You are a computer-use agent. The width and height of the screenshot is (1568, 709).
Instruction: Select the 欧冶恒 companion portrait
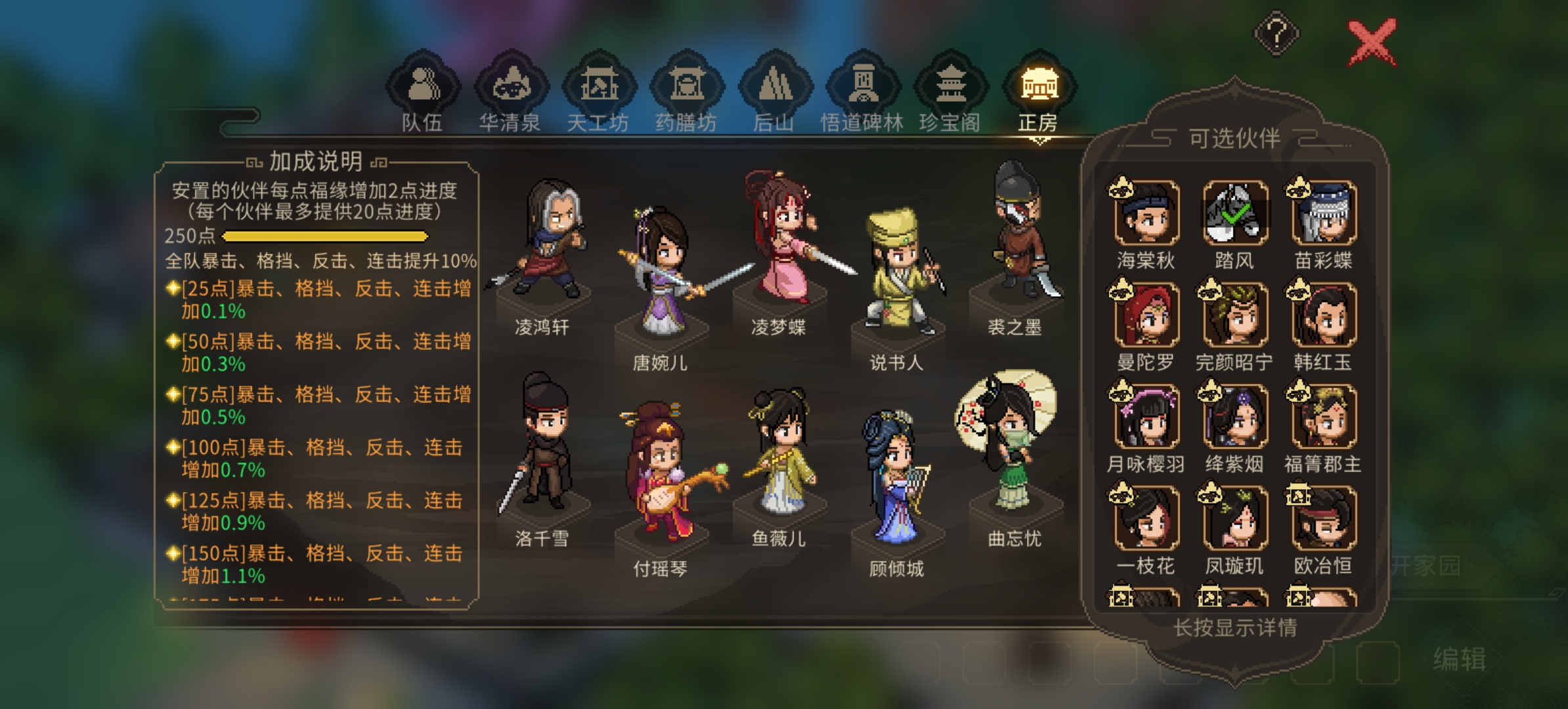1324,518
